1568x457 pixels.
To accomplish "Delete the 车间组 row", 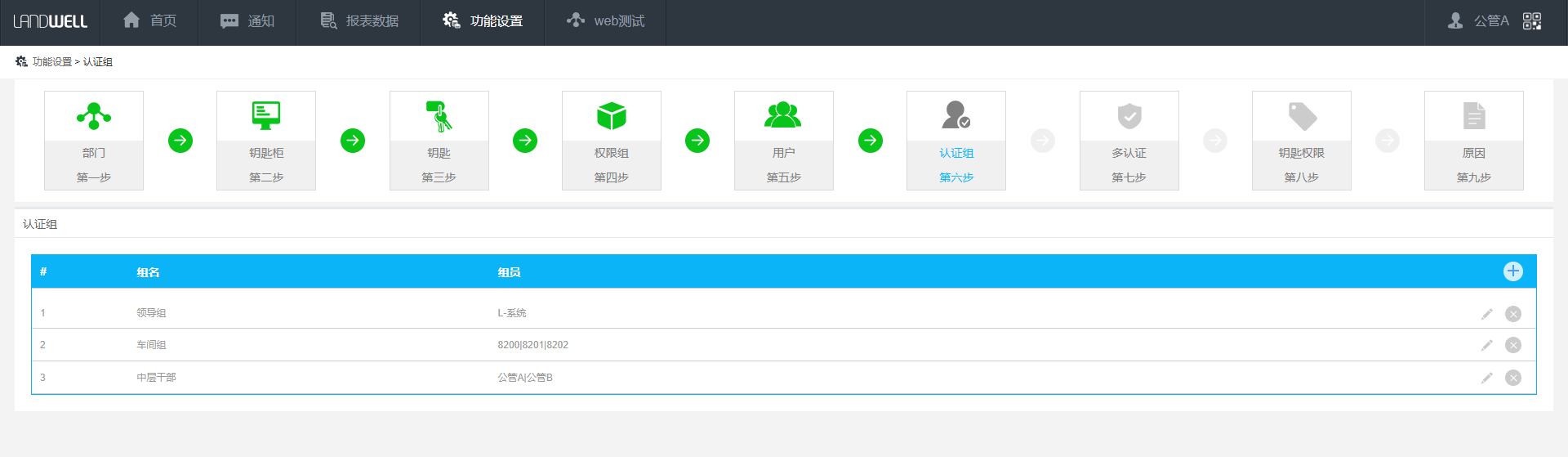I will [1512, 345].
